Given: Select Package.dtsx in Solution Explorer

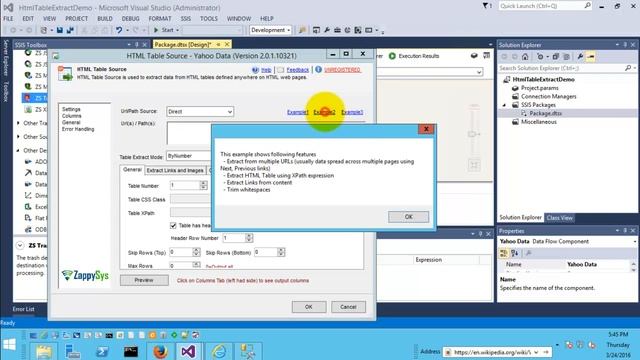Looking at the screenshot, I should point(545,113).
